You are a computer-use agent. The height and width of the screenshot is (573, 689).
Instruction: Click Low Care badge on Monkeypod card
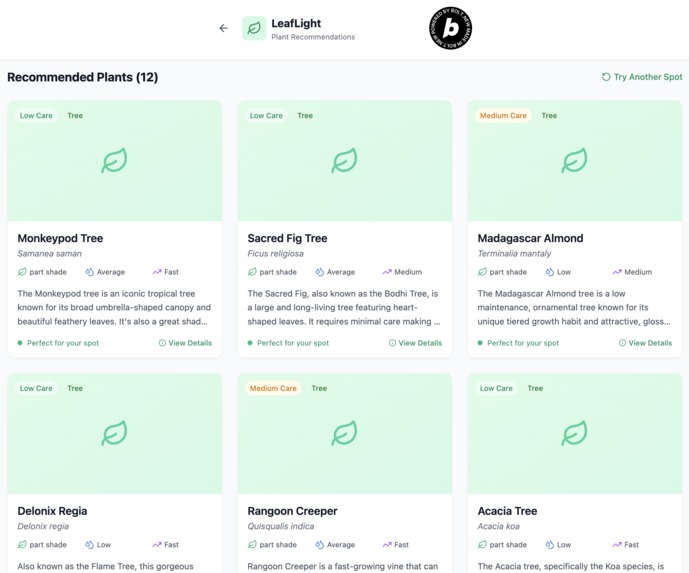[x=36, y=116]
